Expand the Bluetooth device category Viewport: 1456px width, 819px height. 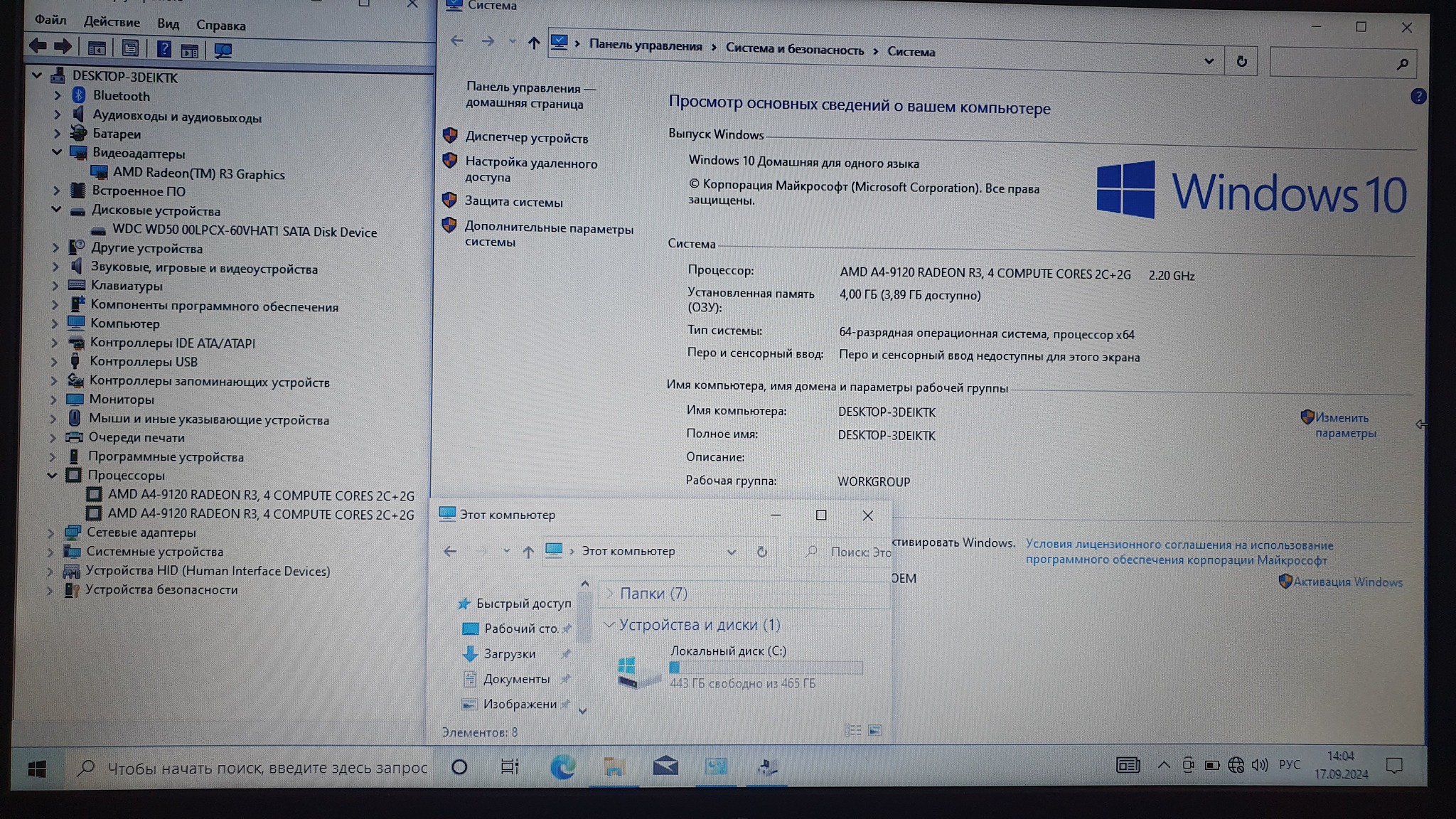[58, 95]
